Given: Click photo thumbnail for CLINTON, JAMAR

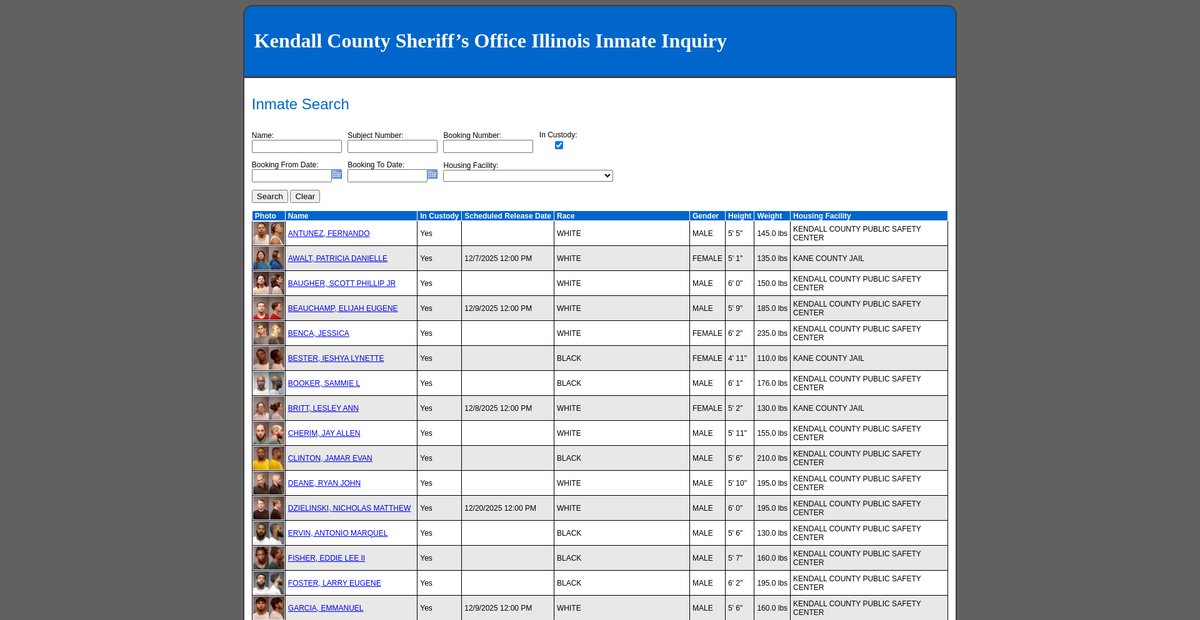Looking at the screenshot, I should 269,458.
